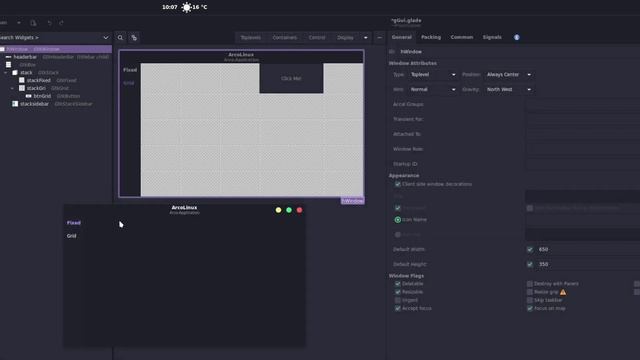This screenshot has width=640, height=360.
Task: Click the Redo arrow in the toolbar
Action: 61,23
